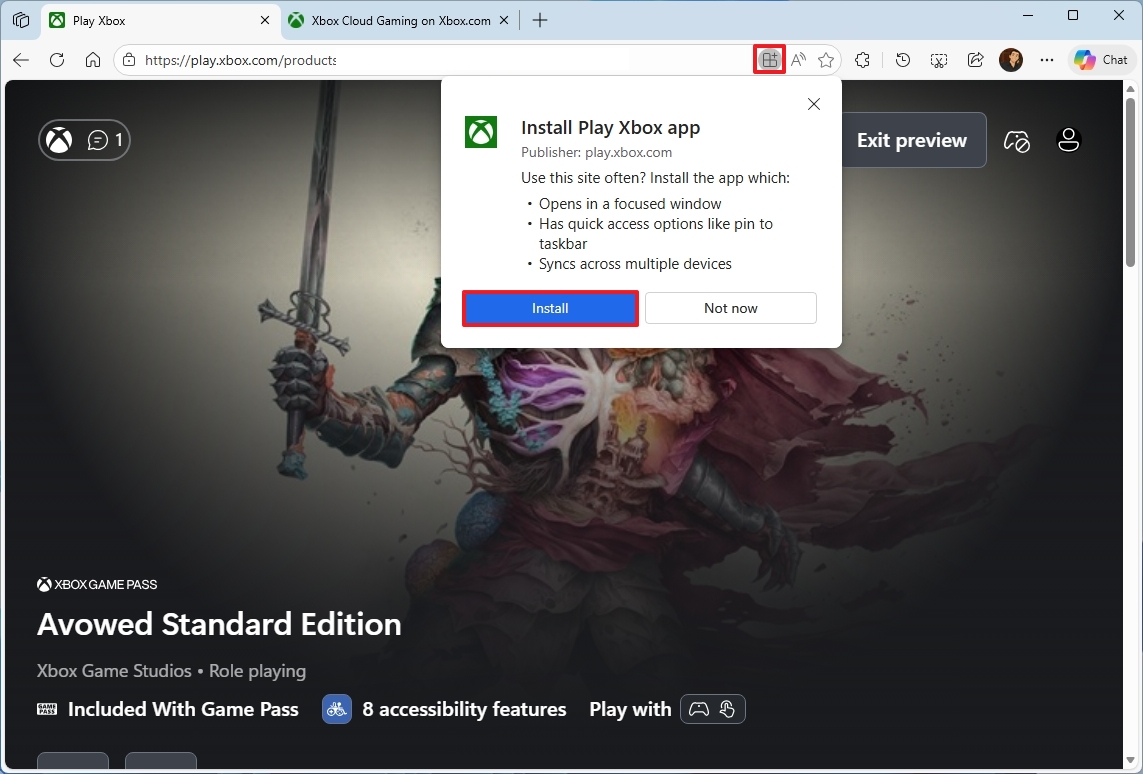Click 'Included With Game Pass' text
1143x774 pixels.
click(183, 709)
